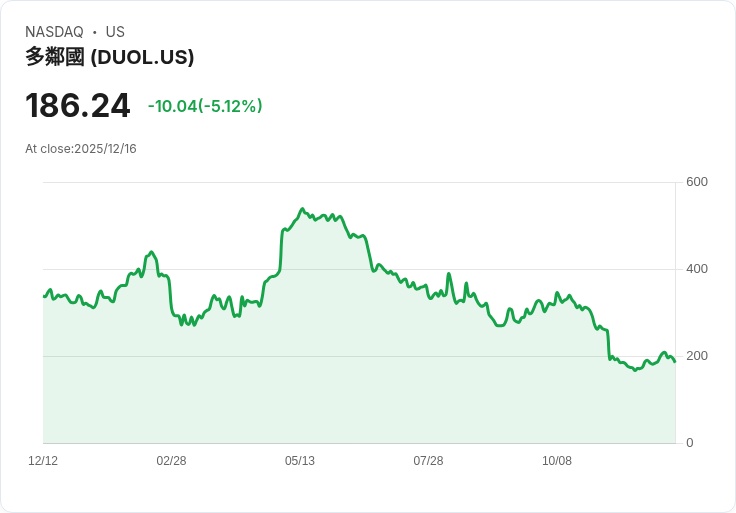Screen dimensions: 736x513
Task: Click the 07/28 date axis label
Action: click(x=428, y=460)
